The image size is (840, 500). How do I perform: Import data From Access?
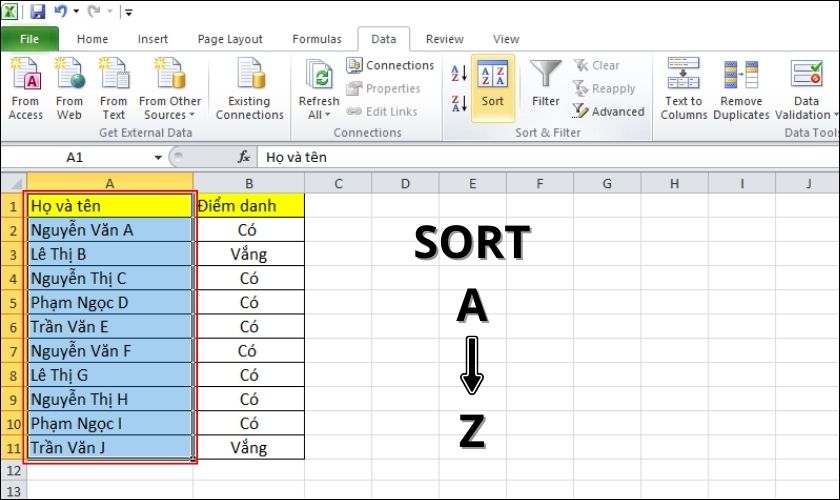point(25,88)
